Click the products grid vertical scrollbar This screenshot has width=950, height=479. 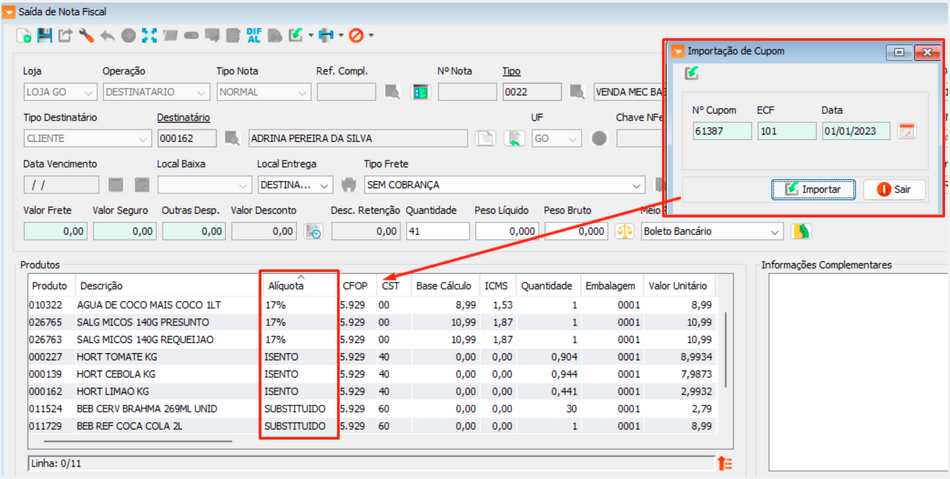coord(725,350)
